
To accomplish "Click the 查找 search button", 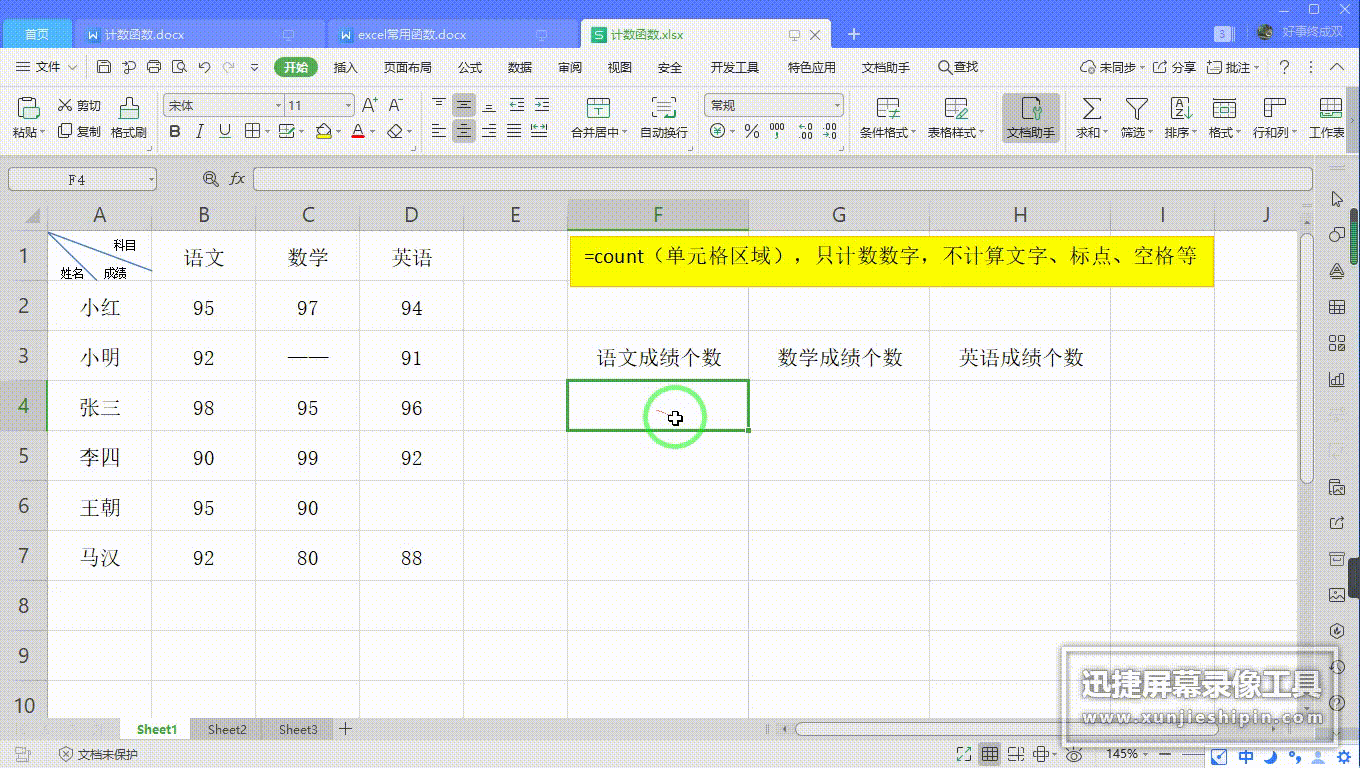I will click(x=957, y=67).
